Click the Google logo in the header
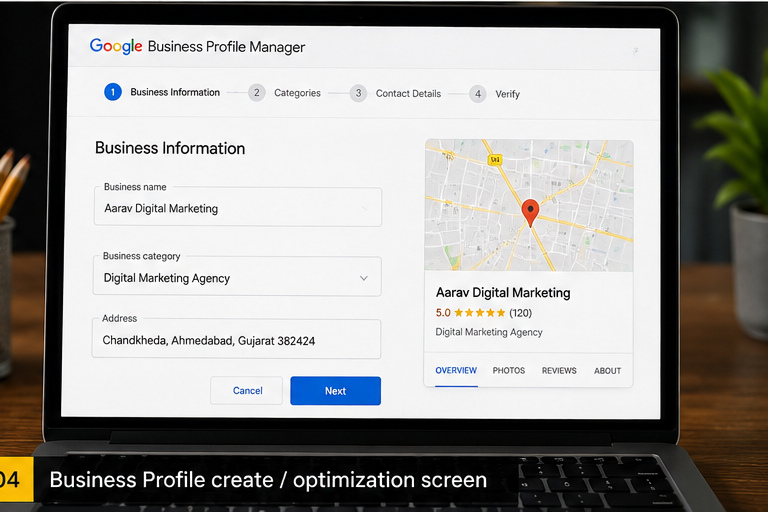Image resolution: width=768 pixels, height=512 pixels. (x=116, y=46)
